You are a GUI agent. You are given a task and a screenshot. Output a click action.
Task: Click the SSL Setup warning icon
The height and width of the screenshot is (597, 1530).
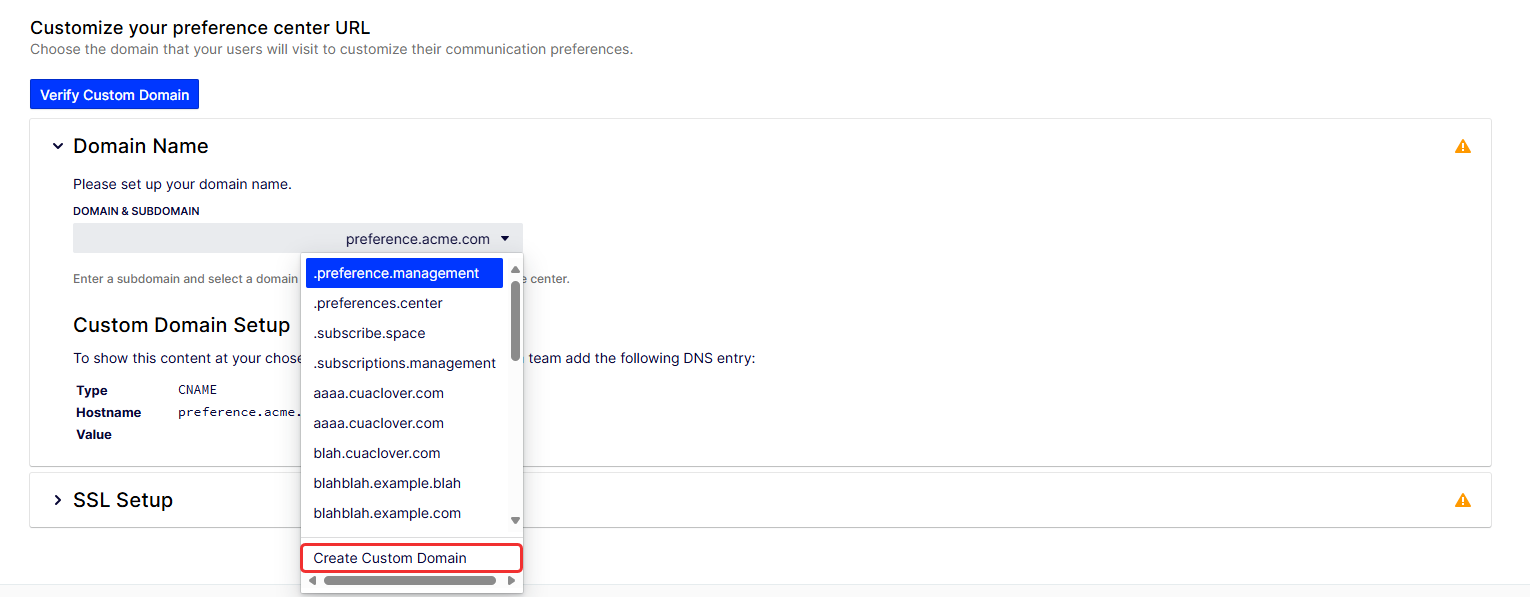(1463, 500)
